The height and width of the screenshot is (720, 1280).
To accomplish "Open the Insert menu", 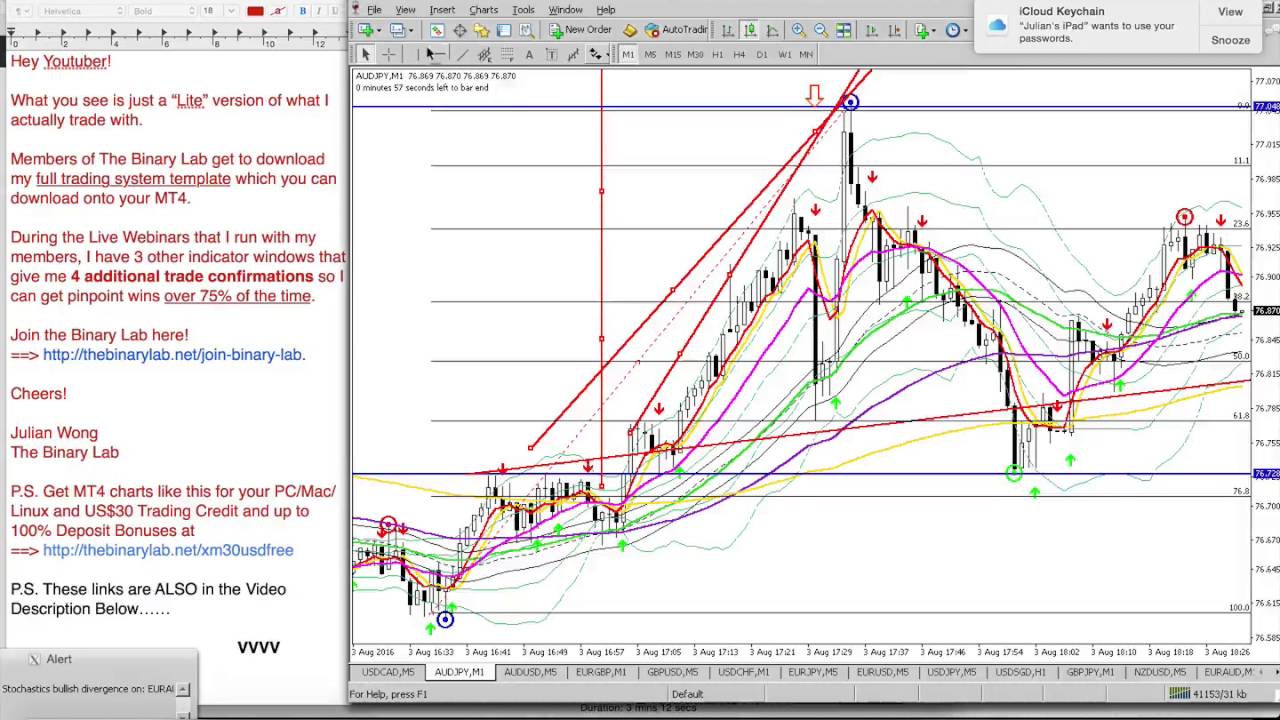I will coord(442,9).
